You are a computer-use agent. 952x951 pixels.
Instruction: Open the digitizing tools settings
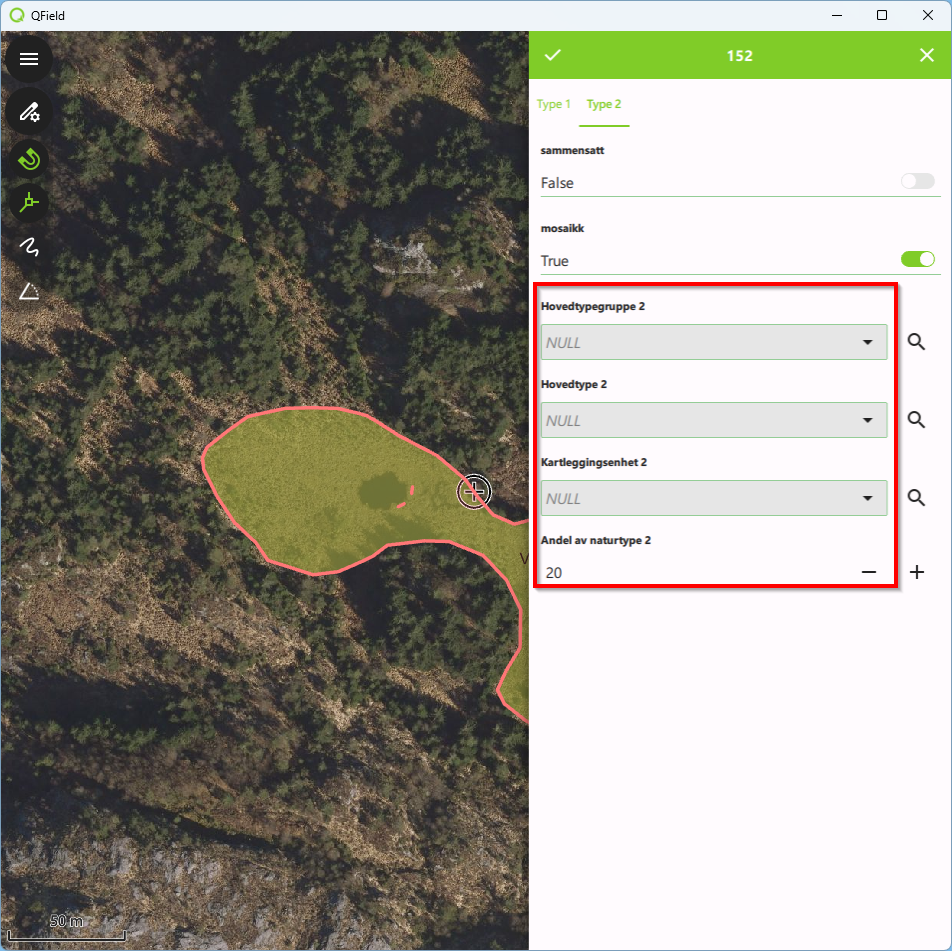(x=29, y=111)
